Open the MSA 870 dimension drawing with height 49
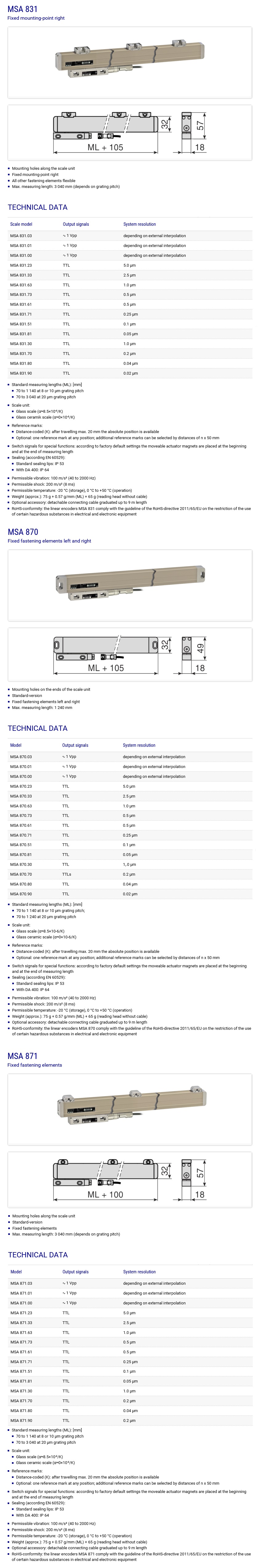Image resolution: width=261 pixels, height=1568 pixels. [129, 654]
